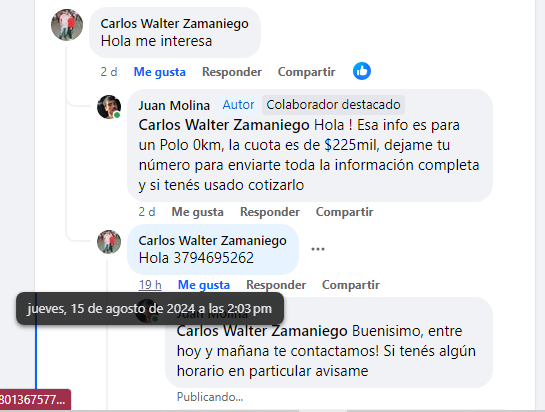Like Juan Molina's Polo 0km reply
This screenshot has width=545, height=412.
pos(197,212)
